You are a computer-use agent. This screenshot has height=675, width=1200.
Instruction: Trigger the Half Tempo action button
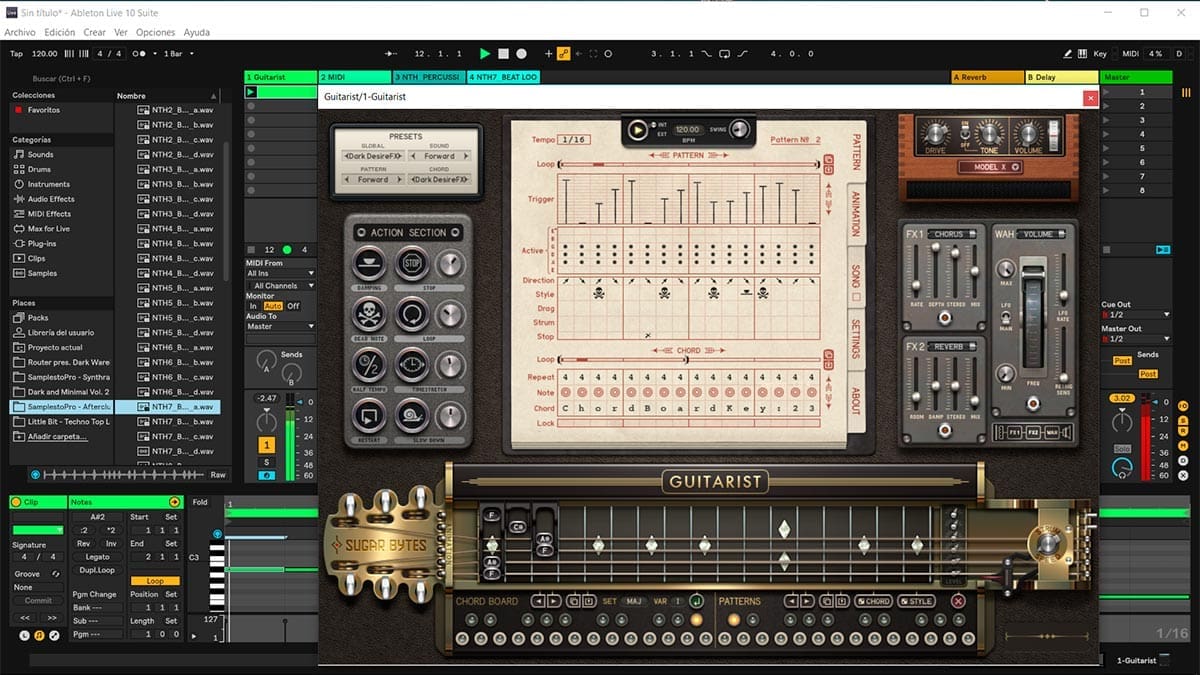(369, 364)
